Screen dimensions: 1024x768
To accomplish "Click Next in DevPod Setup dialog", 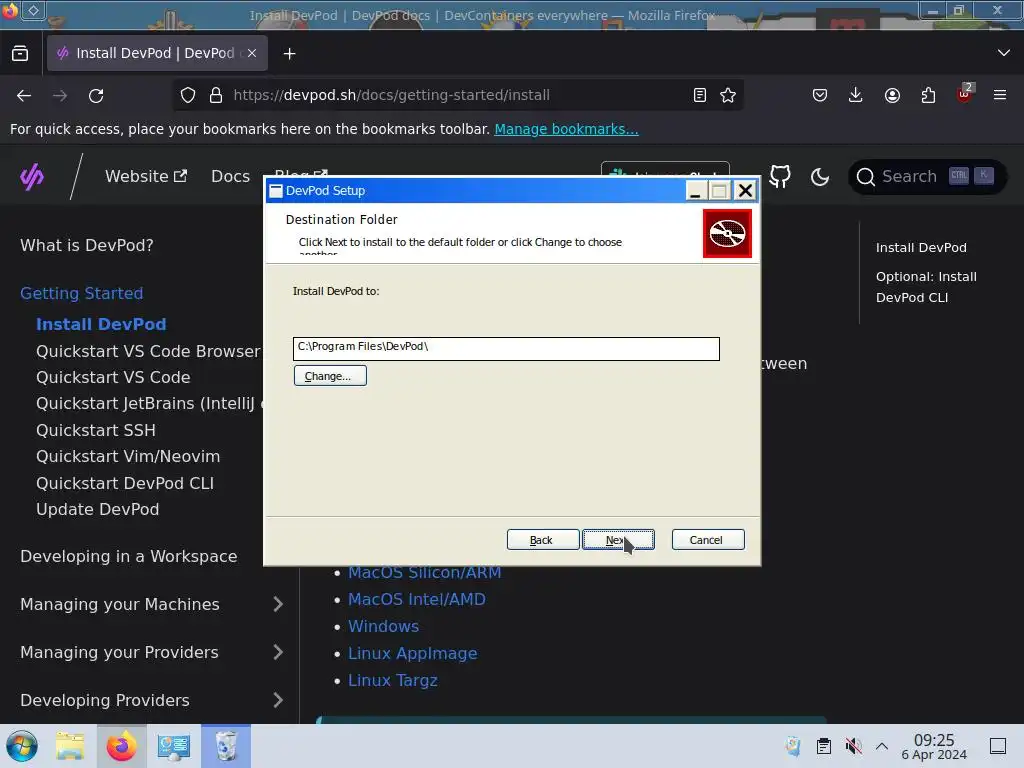I will (x=618, y=539).
